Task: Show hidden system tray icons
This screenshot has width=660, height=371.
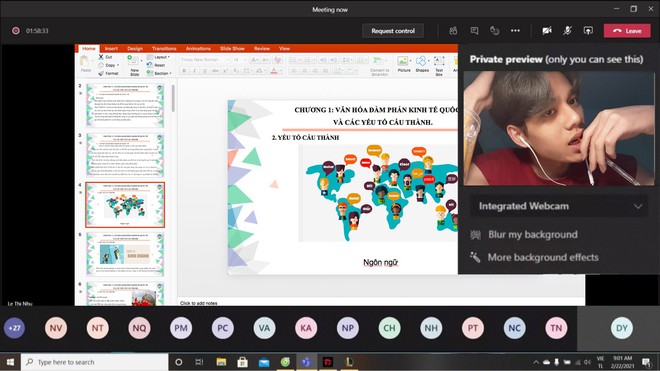Action: (536, 362)
